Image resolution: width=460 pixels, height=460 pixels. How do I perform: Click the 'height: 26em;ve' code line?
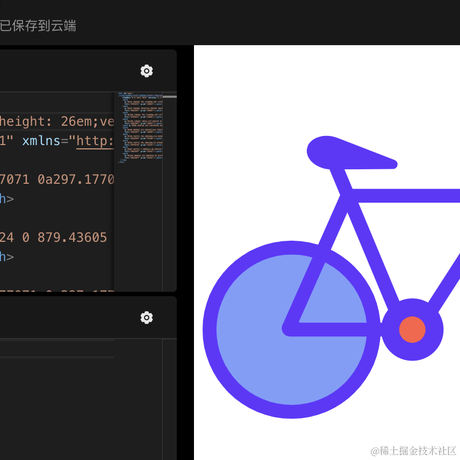pos(57,121)
